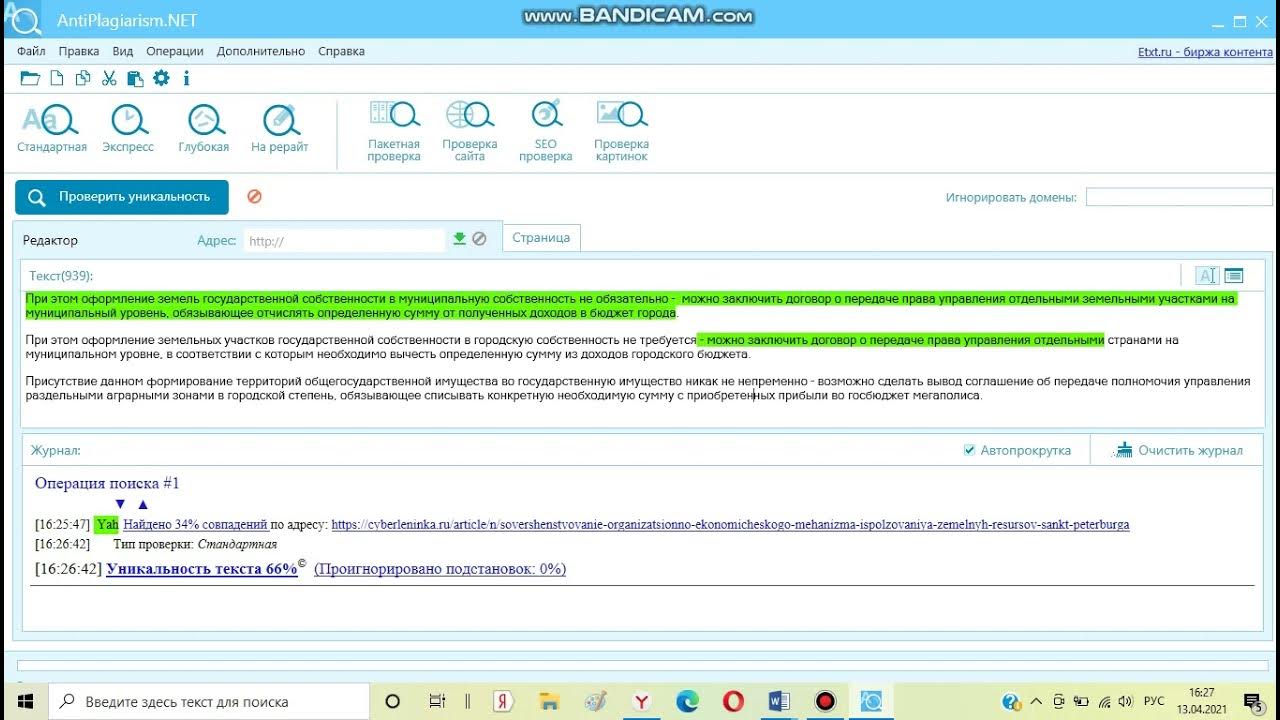Focus the Игнорировать домены field
This screenshot has width=1280, height=720.
click(x=1179, y=197)
